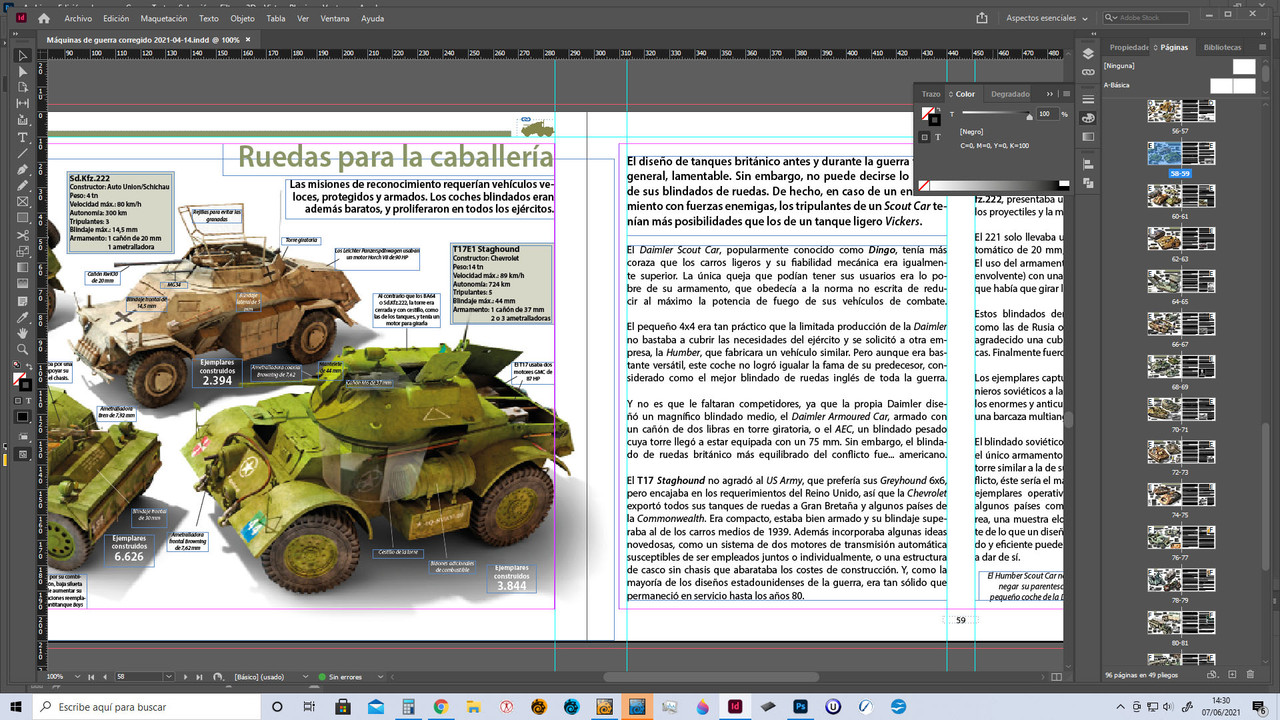The image size is (1280, 720).
Task: Select the Hand tool
Action: 23,332
